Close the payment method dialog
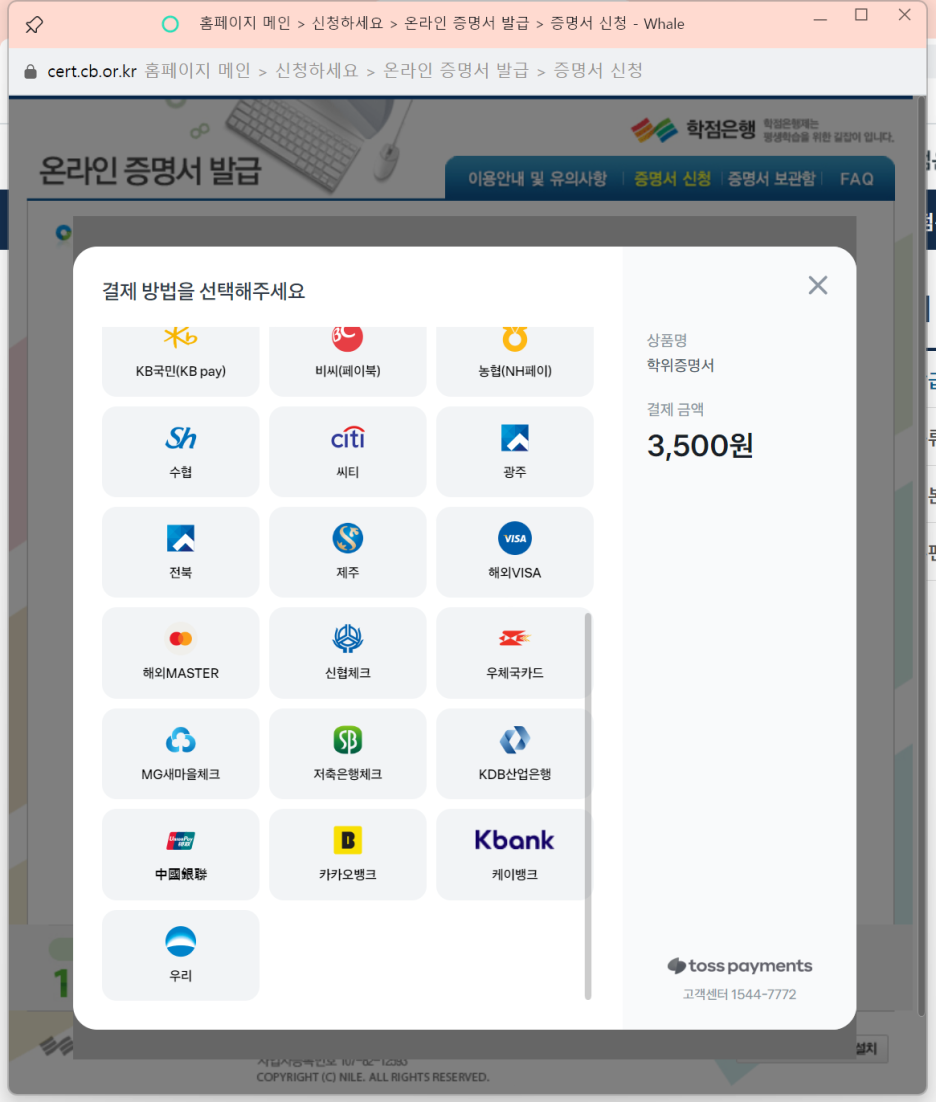The width and height of the screenshot is (936, 1102). point(817,285)
